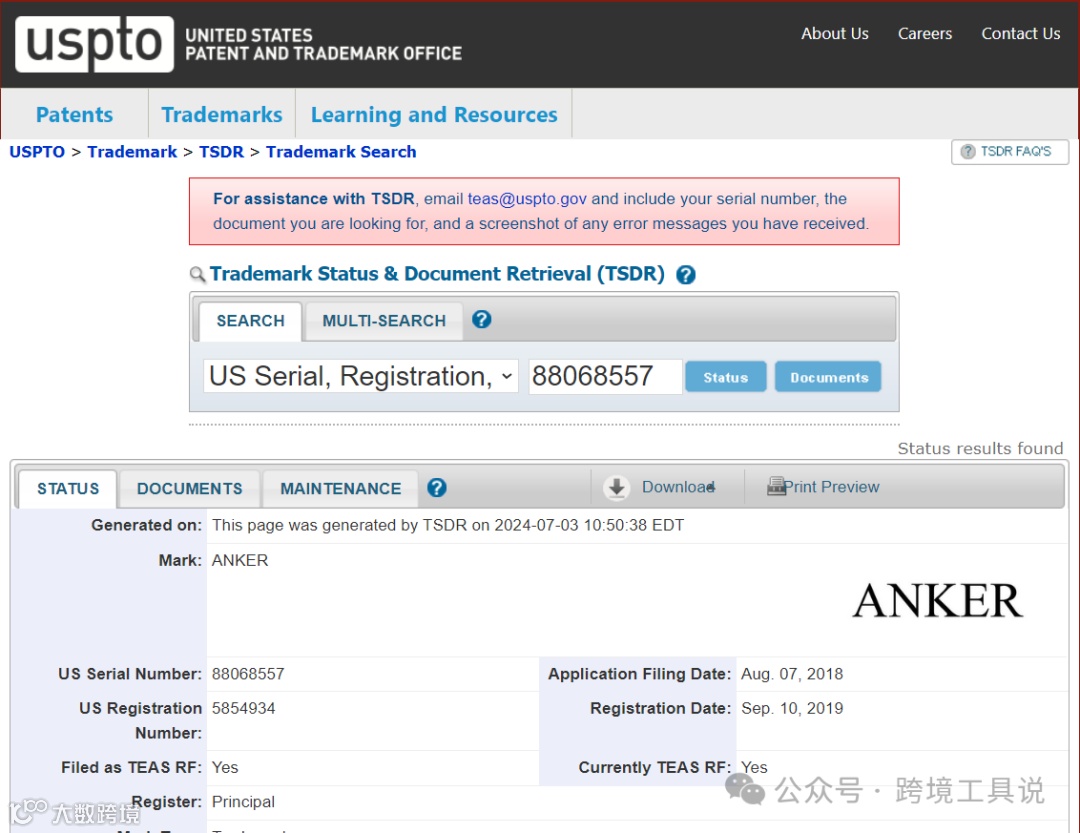Click the teas@uspto.gov email link
The image size is (1080, 833).
click(x=527, y=199)
